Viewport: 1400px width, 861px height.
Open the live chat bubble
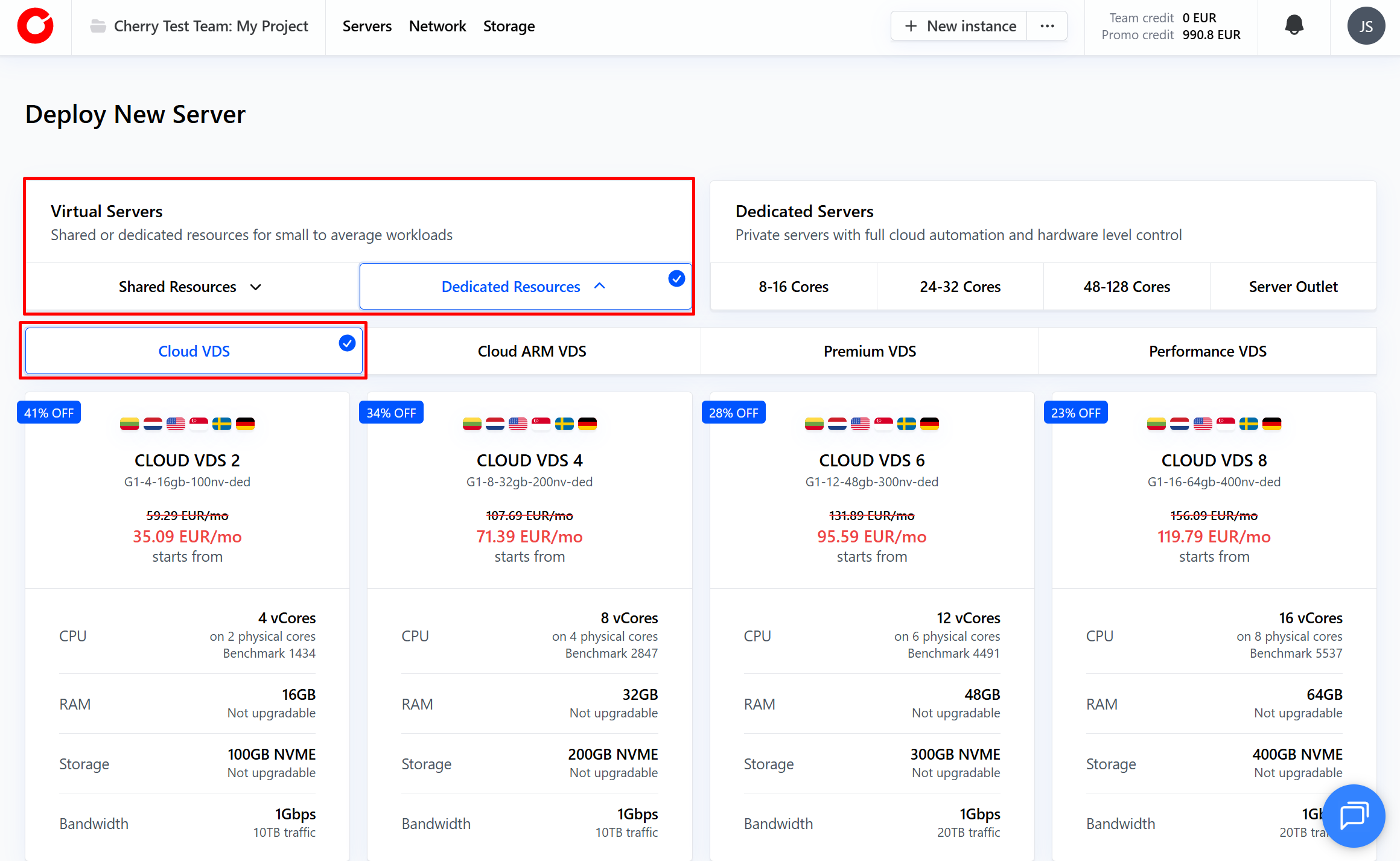pyautogui.click(x=1354, y=816)
